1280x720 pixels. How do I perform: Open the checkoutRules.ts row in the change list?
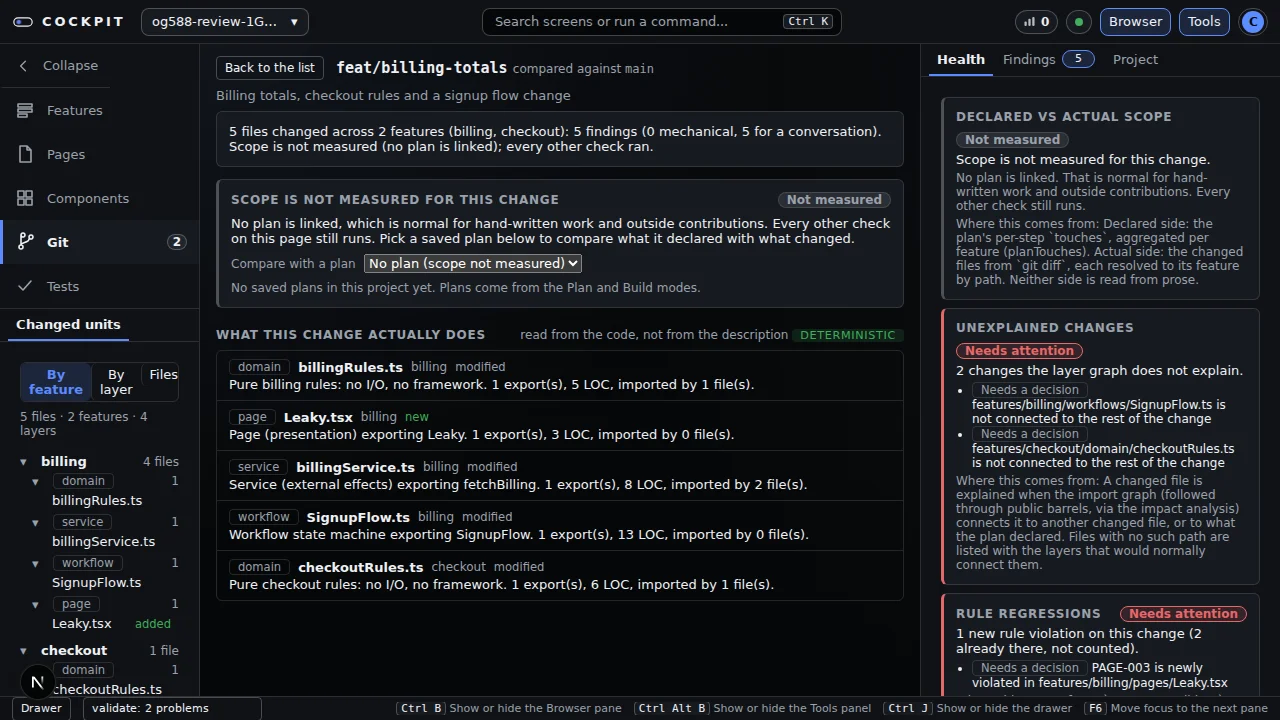560,576
